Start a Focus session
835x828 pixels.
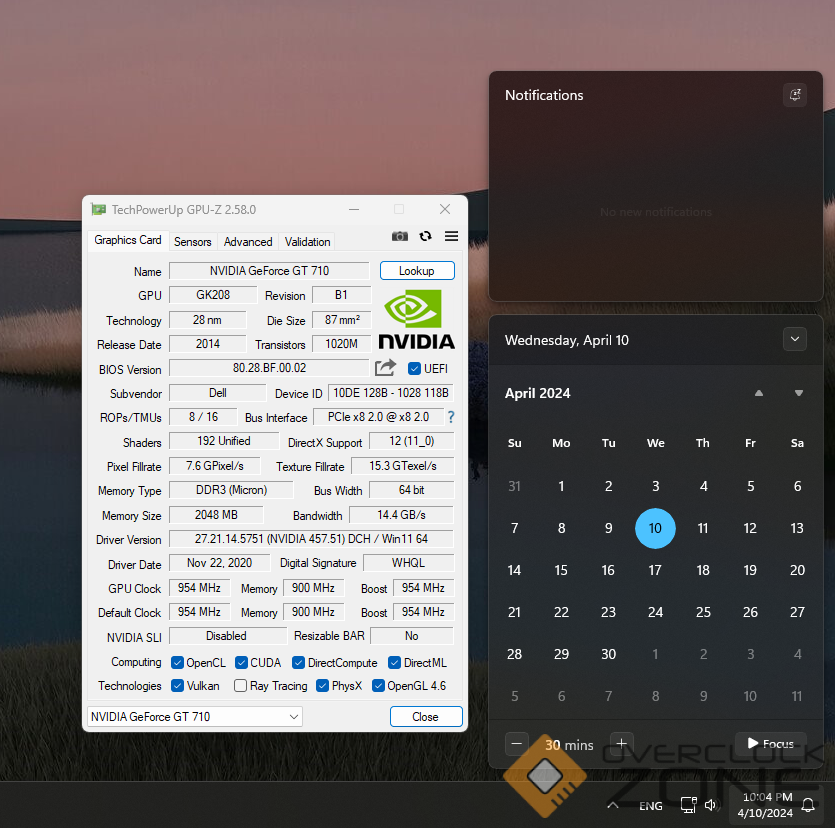click(771, 743)
